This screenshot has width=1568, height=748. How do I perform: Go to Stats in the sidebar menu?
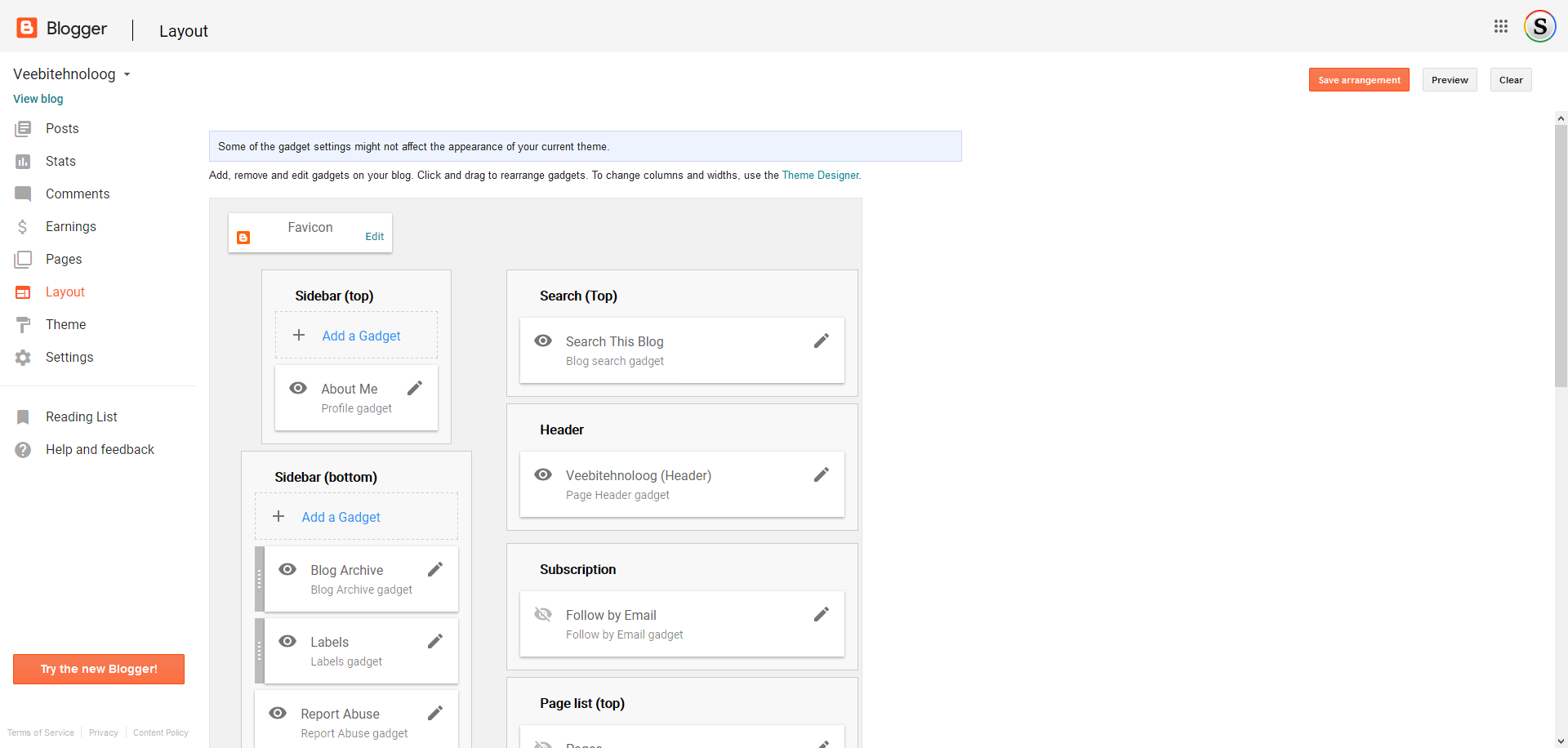(60, 161)
